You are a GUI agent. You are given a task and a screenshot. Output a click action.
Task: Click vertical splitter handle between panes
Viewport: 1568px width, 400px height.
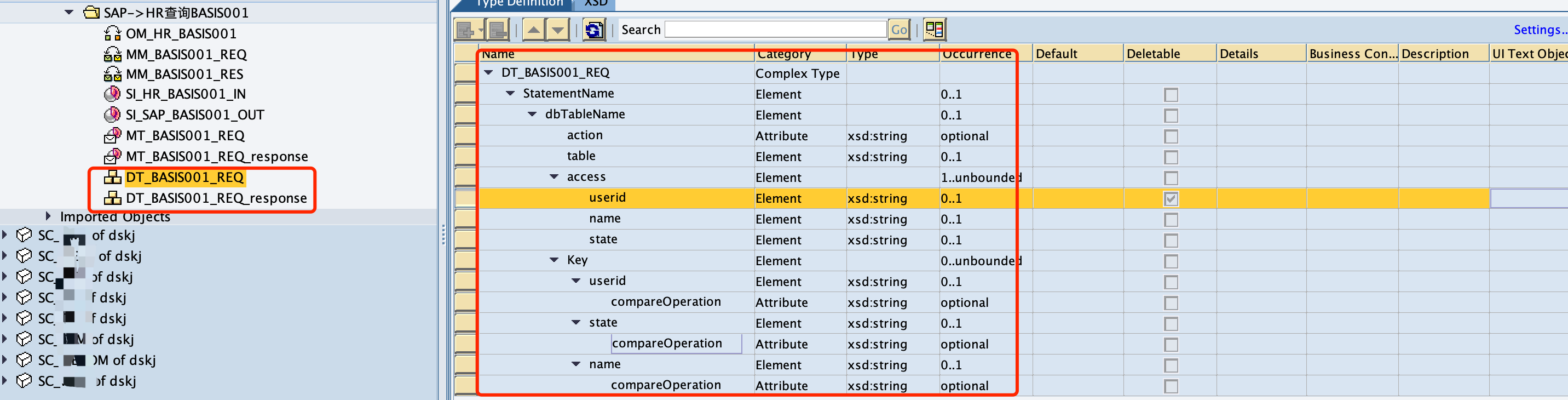443,235
